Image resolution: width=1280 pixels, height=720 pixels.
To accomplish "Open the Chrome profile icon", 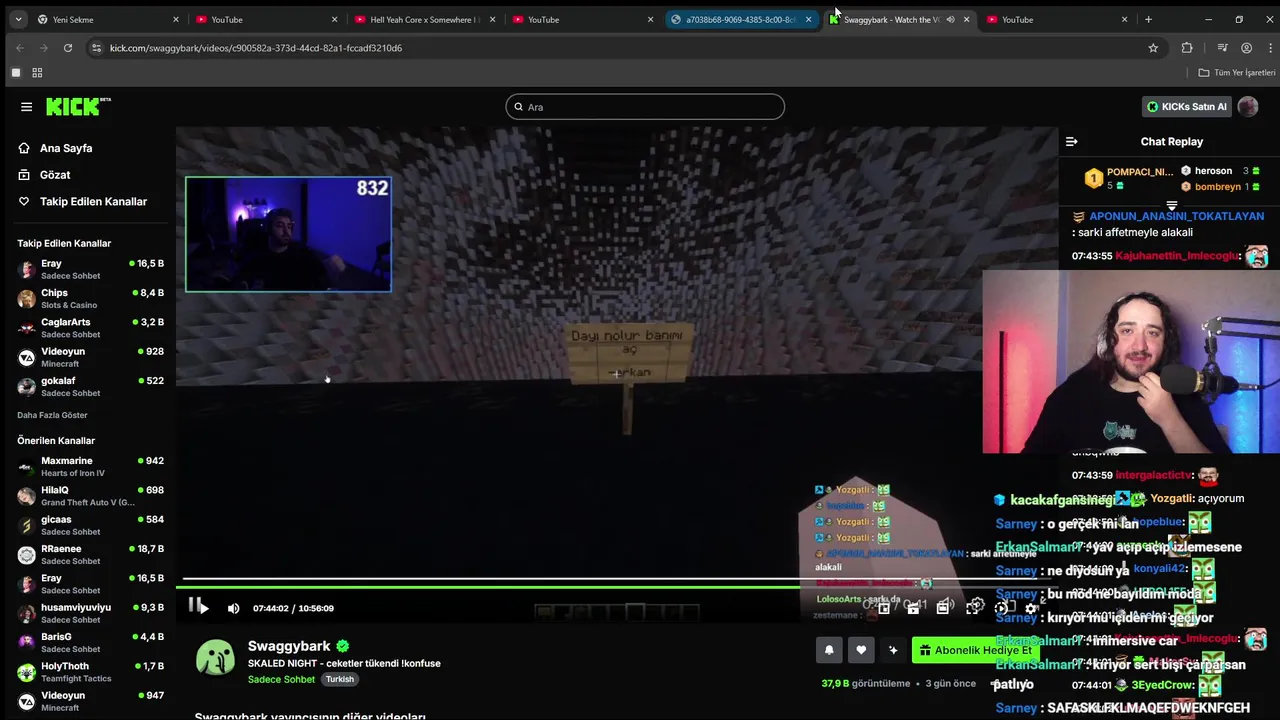I will coord(1246,48).
